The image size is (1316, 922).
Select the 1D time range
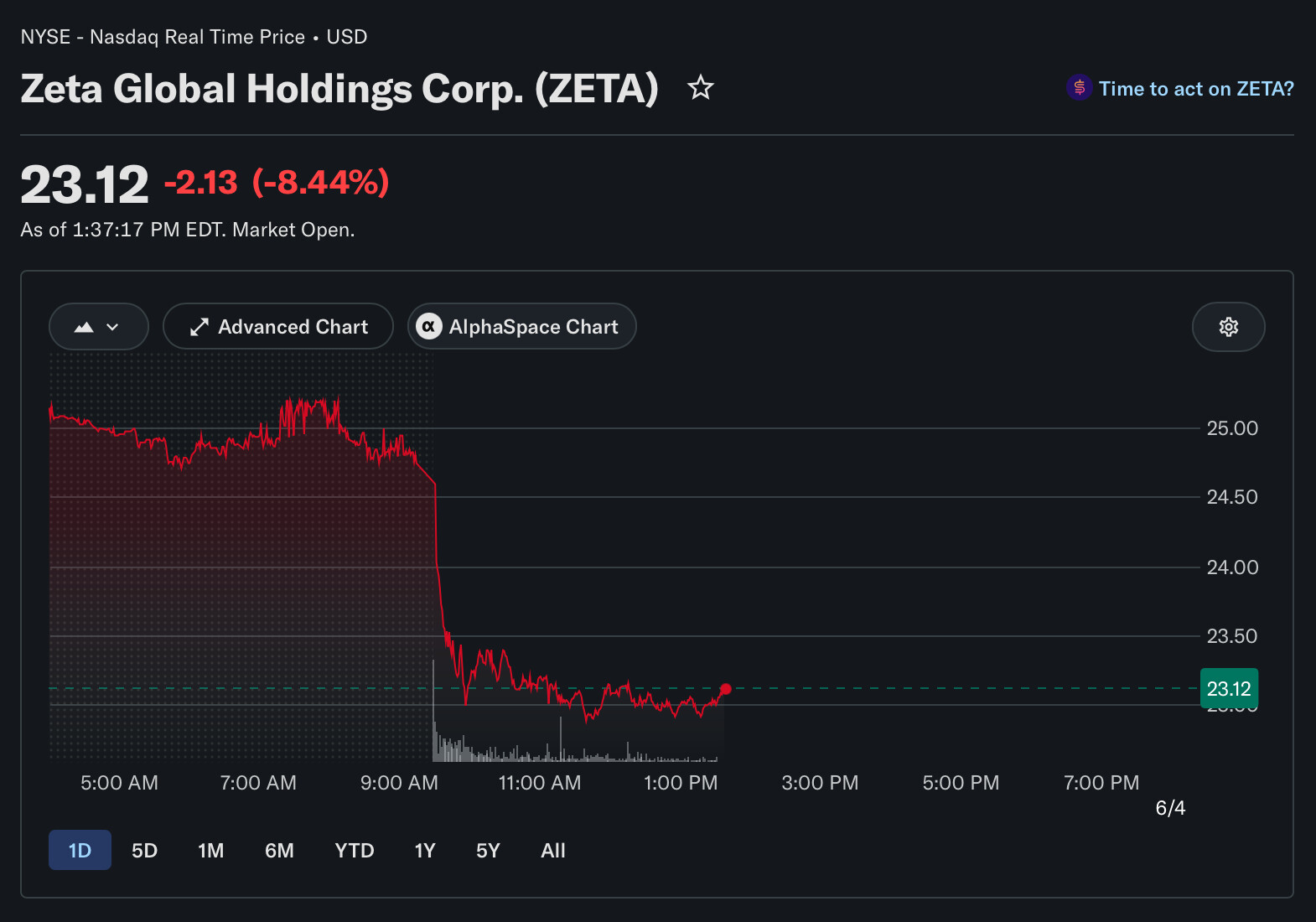point(80,850)
